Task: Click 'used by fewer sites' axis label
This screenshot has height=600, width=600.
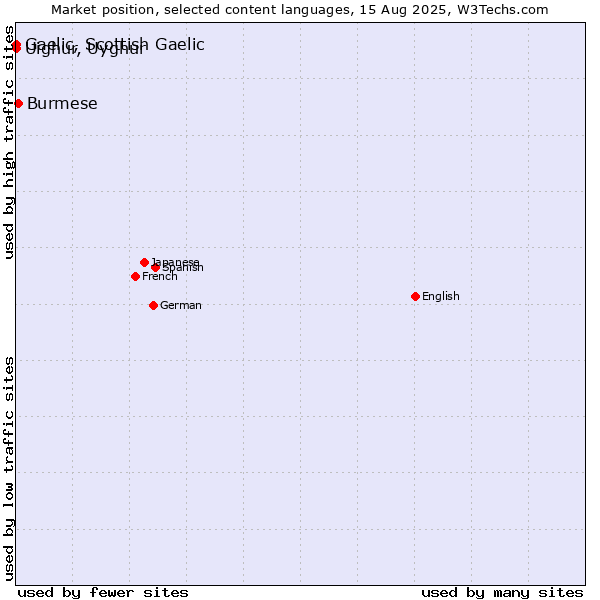Action: point(103,593)
